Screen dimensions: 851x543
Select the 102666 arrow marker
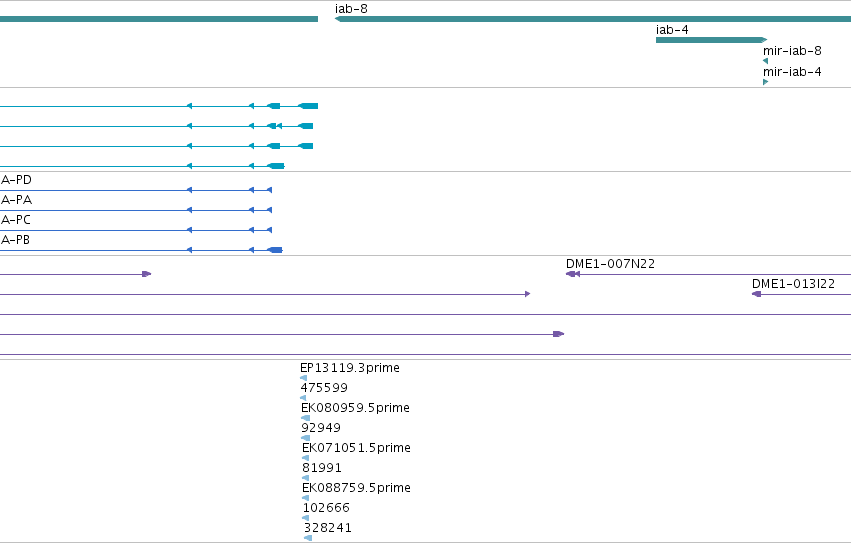pos(305,518)
